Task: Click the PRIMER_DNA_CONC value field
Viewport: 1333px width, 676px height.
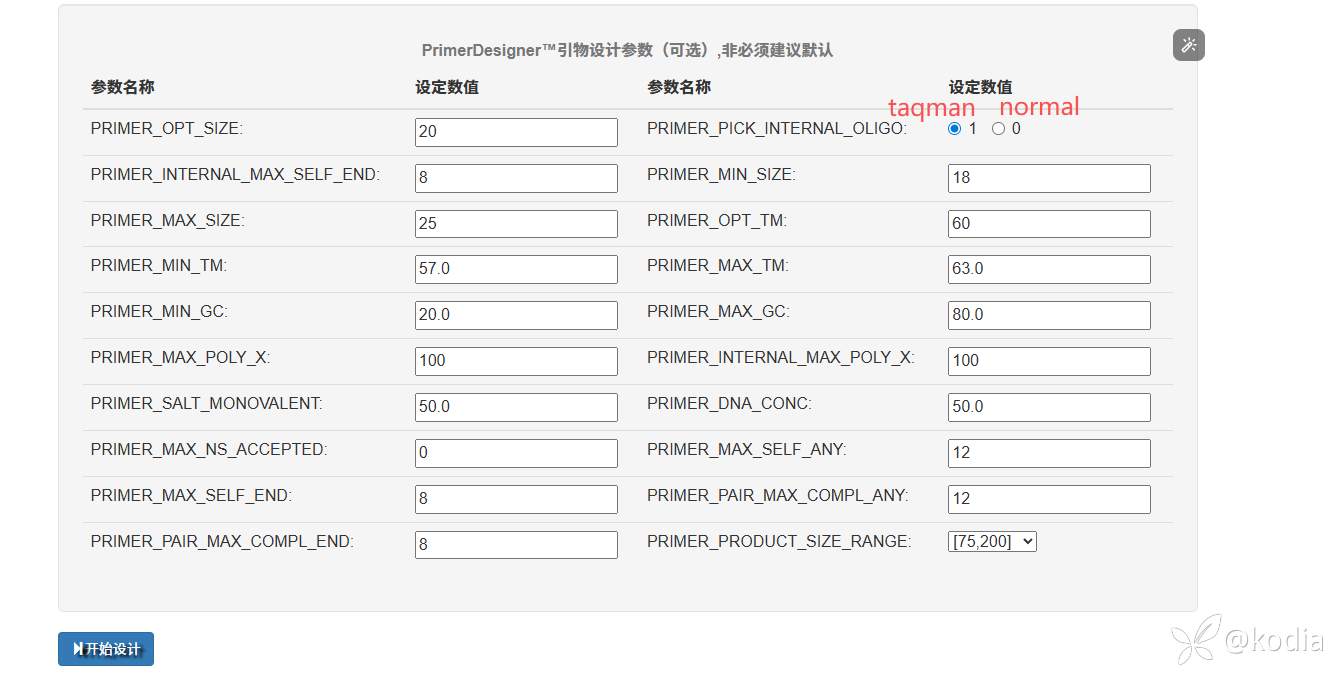Action: [1049, 407]
